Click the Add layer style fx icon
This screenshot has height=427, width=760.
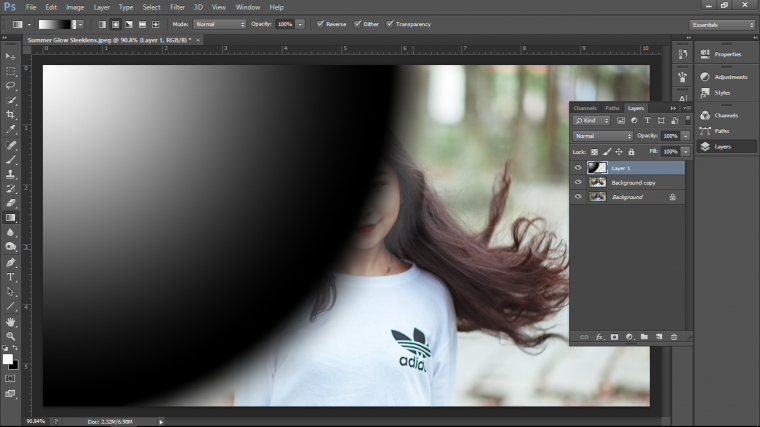(x=600, y=337)
